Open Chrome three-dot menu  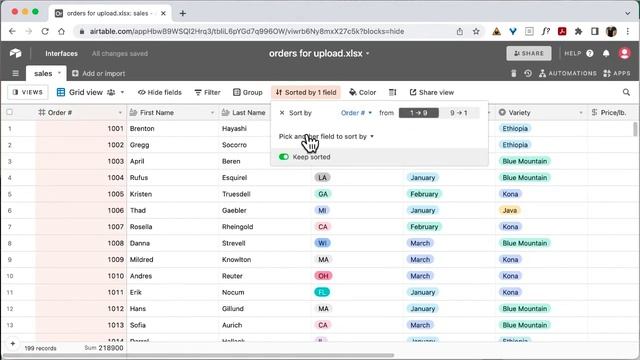pyautogui.click(x=628, y=31)
